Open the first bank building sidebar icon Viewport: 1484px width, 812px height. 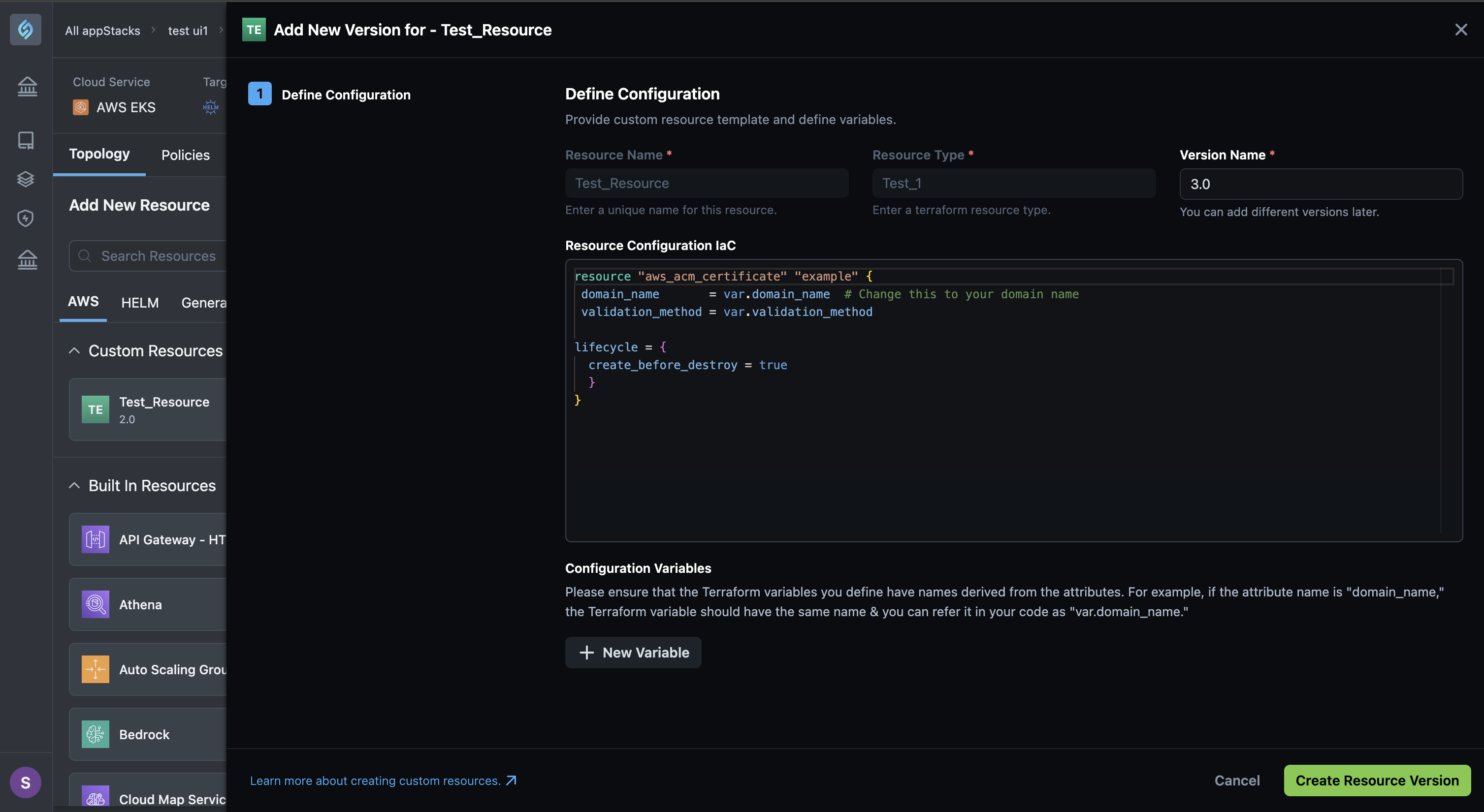pyautogui.click(x=27, y=87)
